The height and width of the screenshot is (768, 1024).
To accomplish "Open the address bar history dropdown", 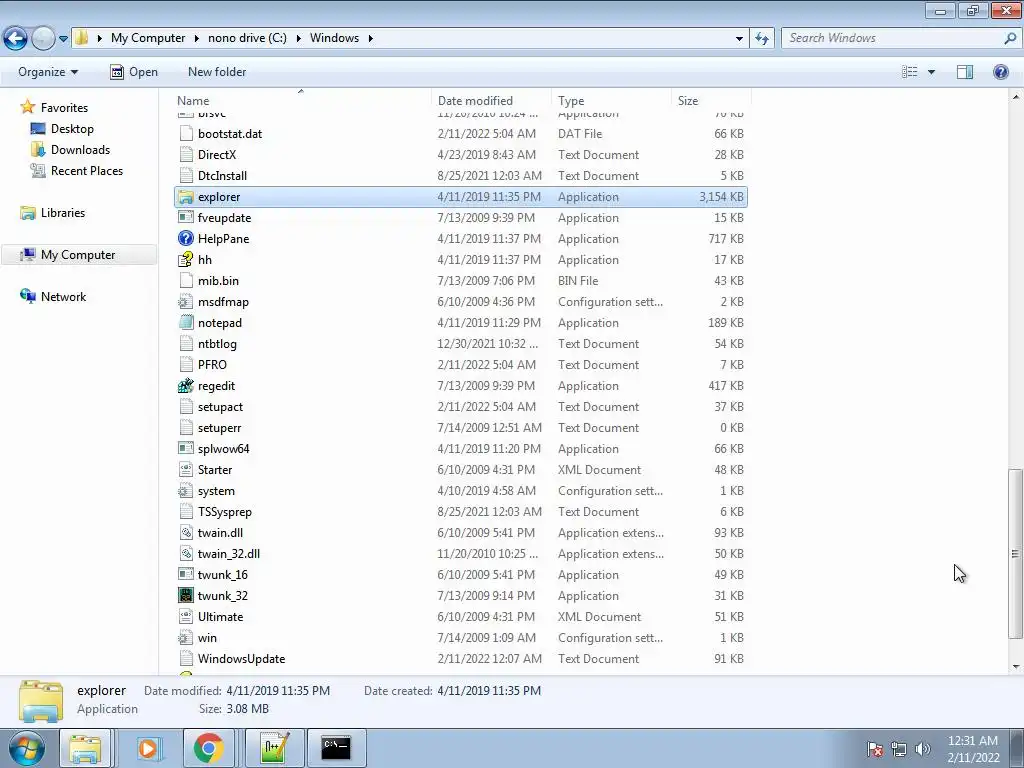I will [739, 39].
